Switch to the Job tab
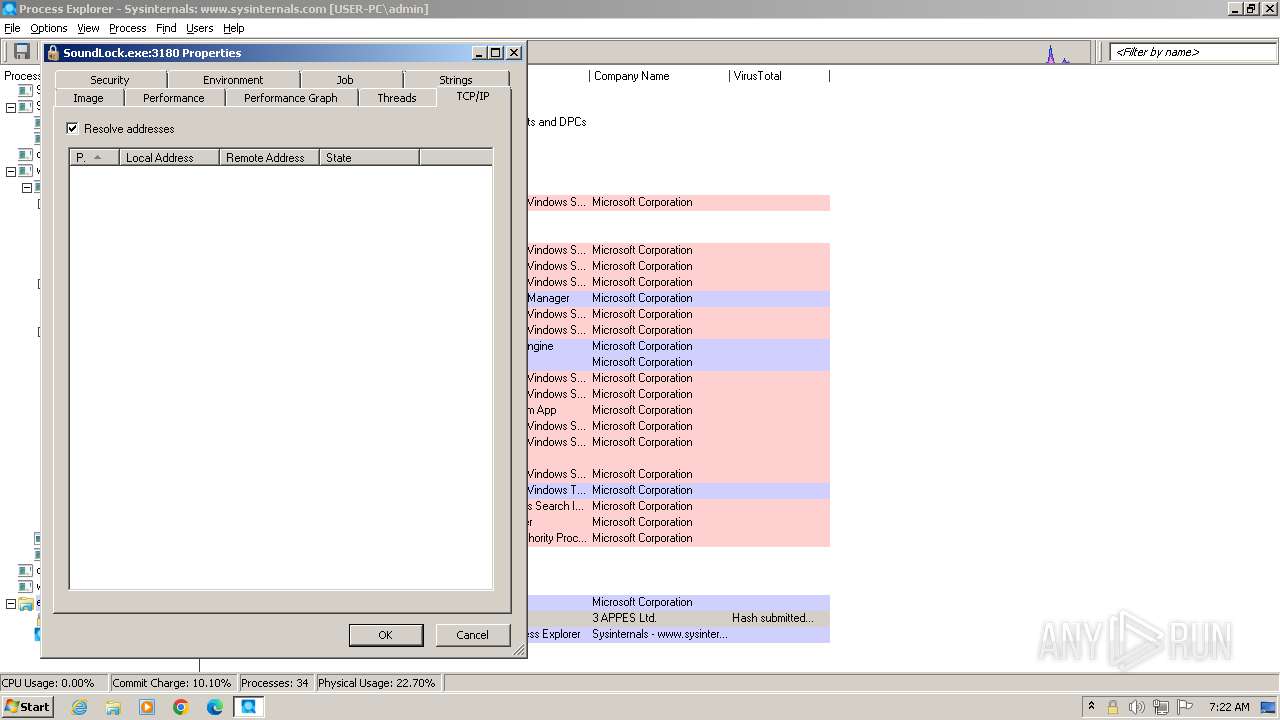 click(345, 80)
